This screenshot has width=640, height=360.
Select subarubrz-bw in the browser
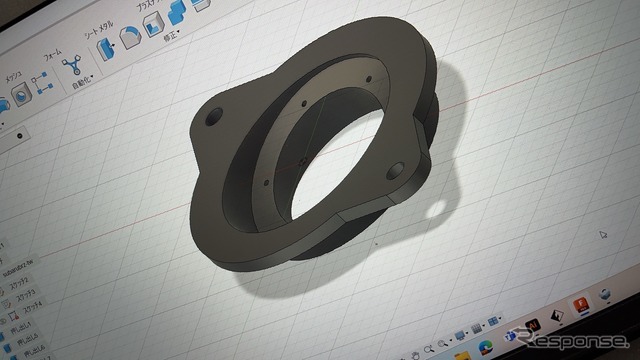coord(18,268)
